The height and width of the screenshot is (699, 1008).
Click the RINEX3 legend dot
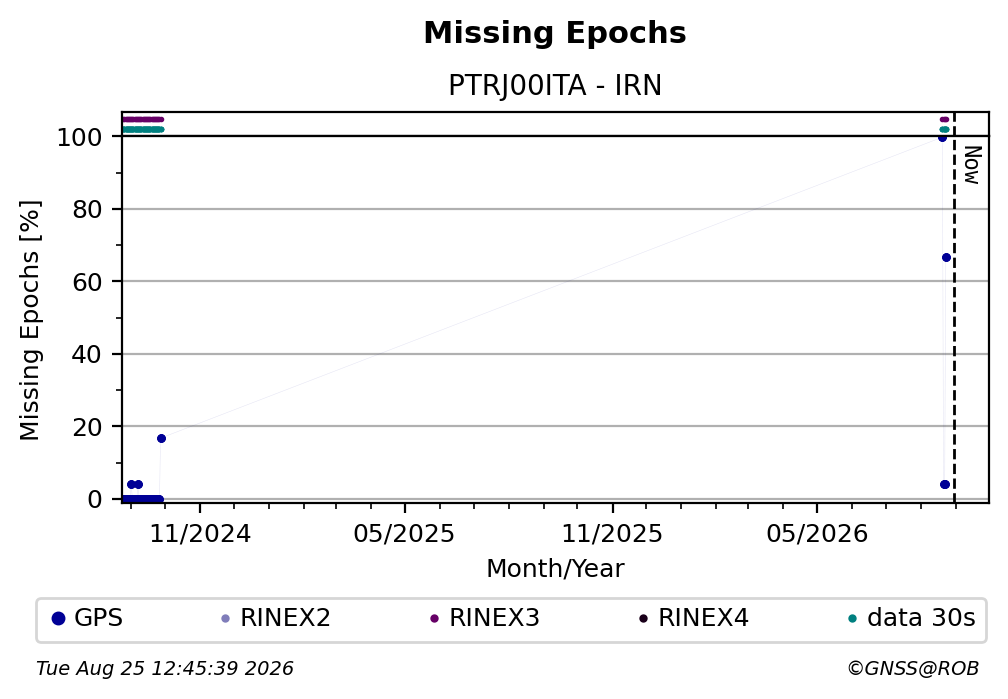click(x=434, y=619)
